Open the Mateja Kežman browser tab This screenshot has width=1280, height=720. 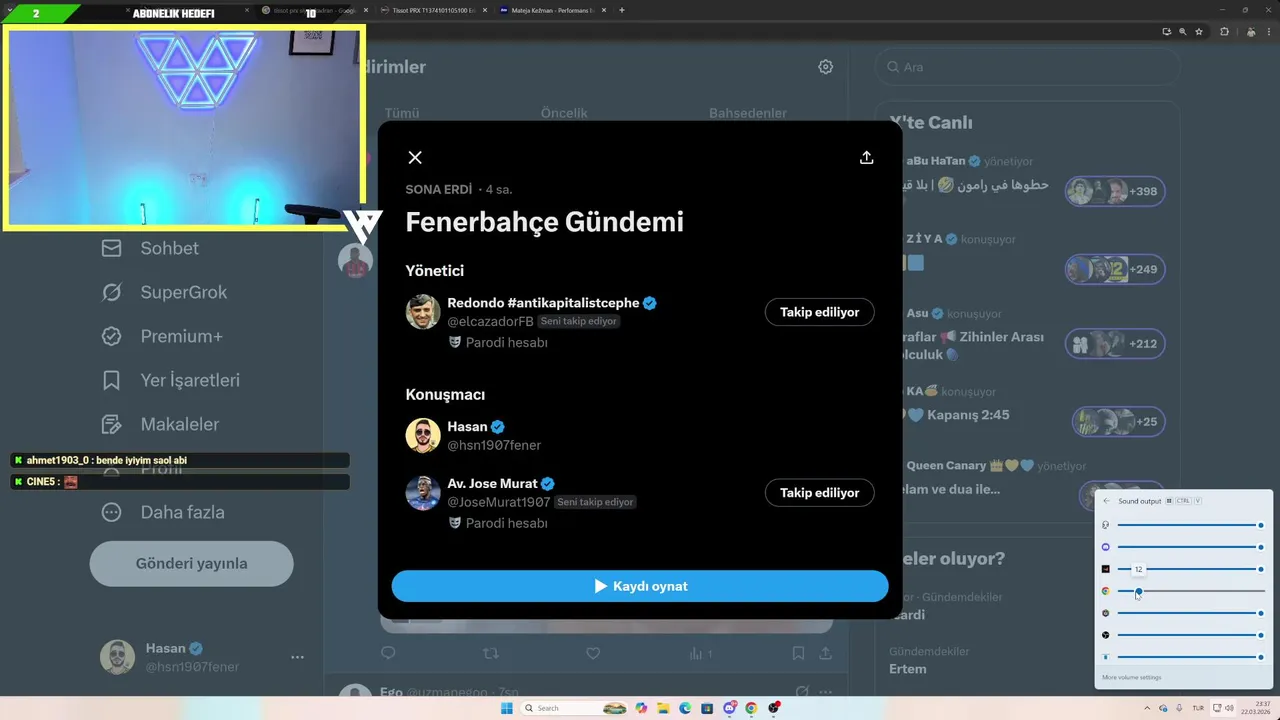(555, 10)
